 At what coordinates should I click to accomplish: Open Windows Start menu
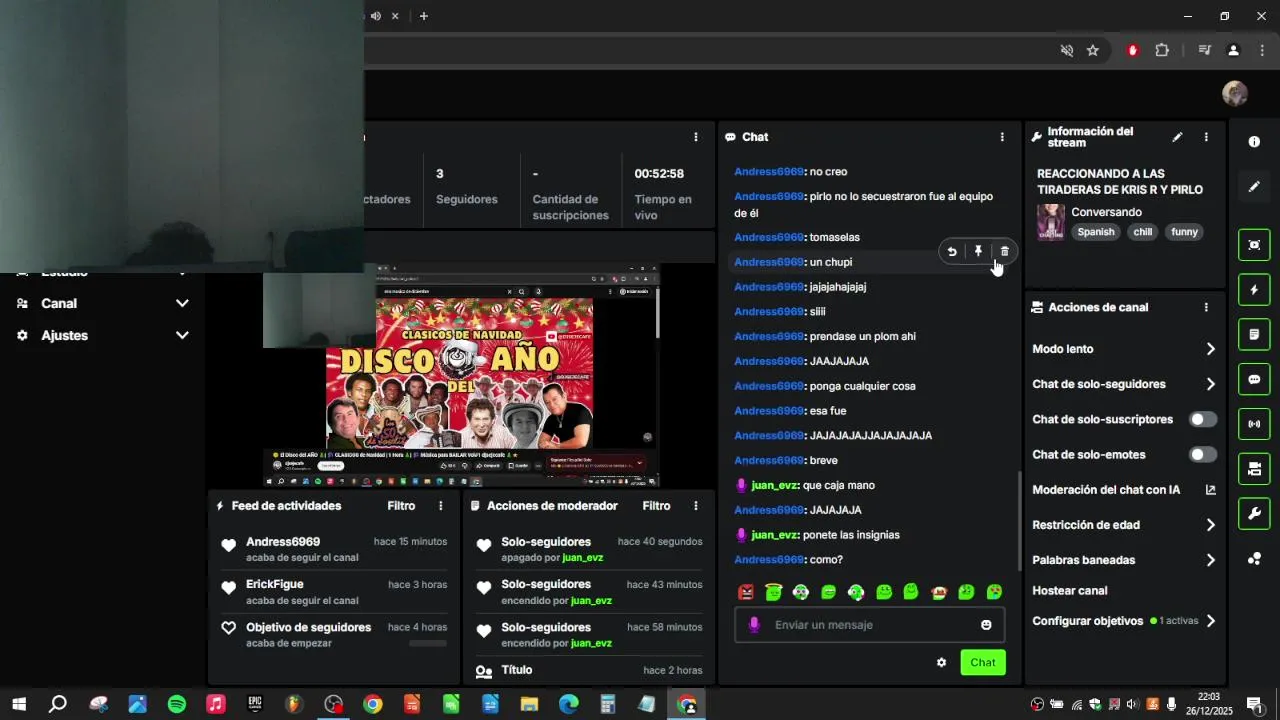(x=19, y=704)
